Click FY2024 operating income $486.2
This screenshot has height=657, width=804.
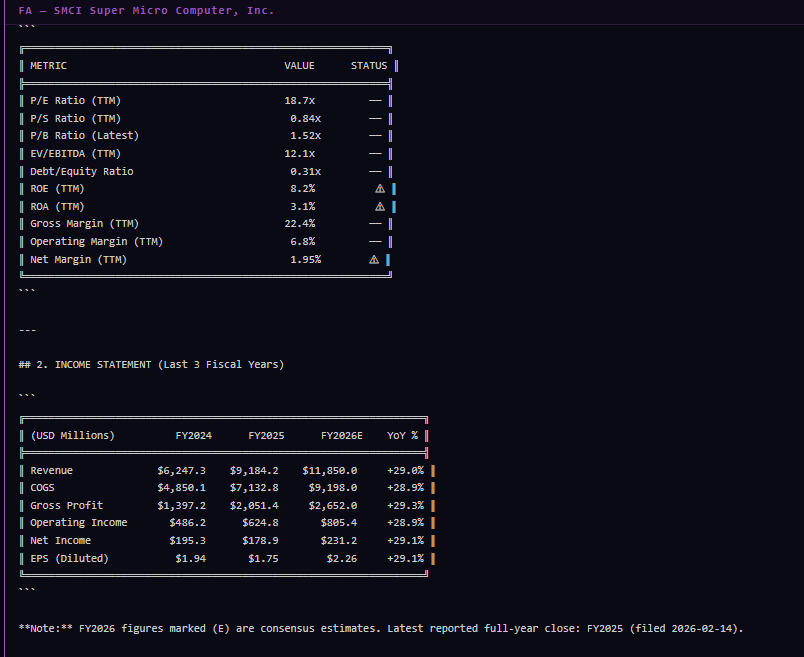click(x=188, y=523)
